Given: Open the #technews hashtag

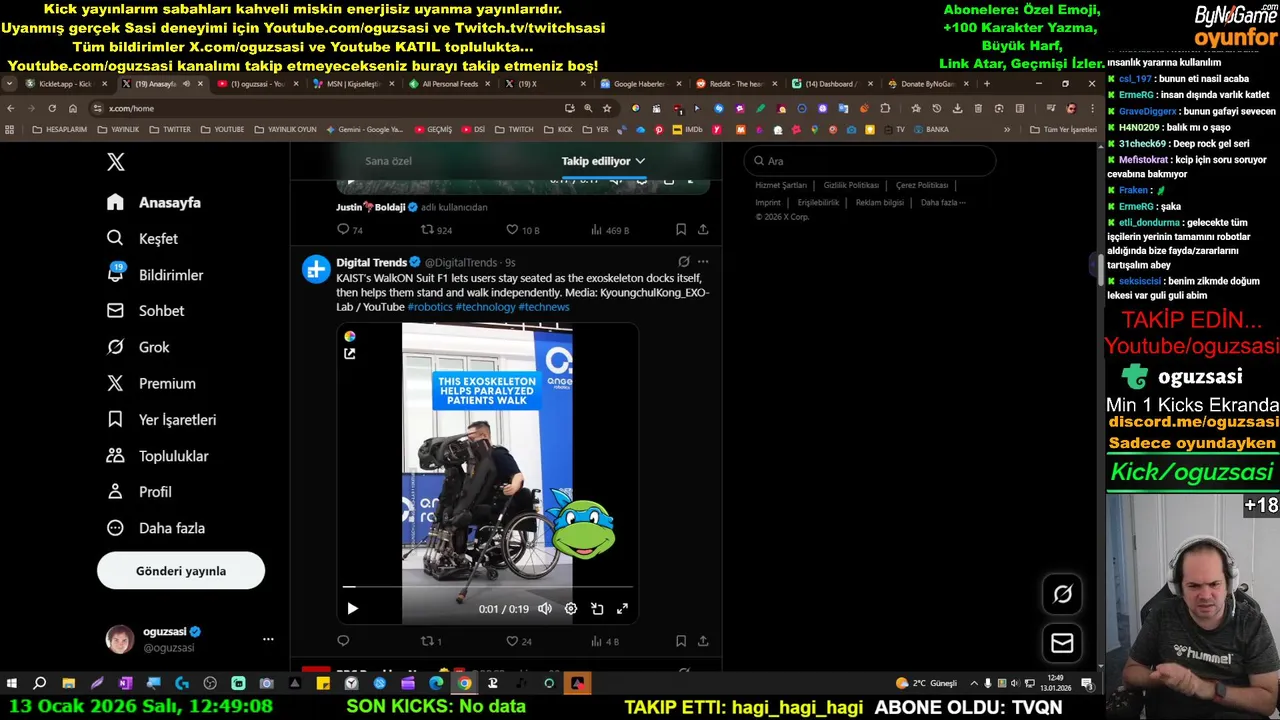Looking at the screenshot, I should 544,307.
